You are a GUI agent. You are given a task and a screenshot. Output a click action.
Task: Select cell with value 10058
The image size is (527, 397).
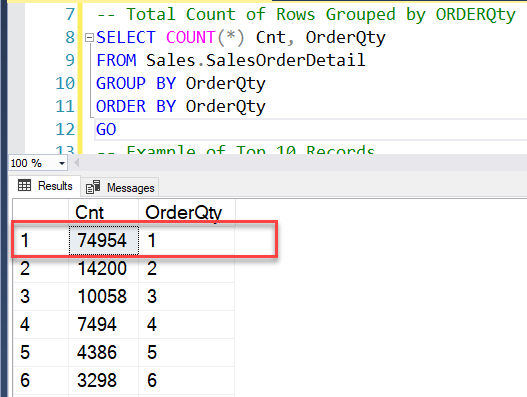pyautogui.click(x=104, y=296)
